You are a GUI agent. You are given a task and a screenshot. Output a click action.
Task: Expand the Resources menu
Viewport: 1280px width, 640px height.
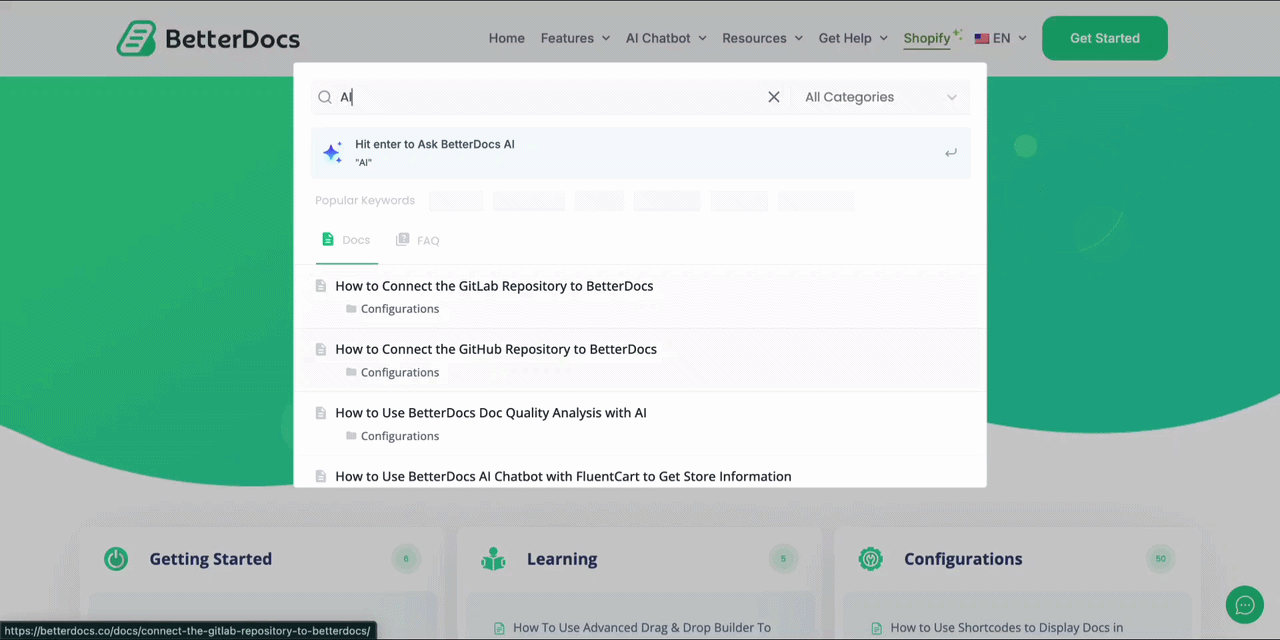coord(762,38)
